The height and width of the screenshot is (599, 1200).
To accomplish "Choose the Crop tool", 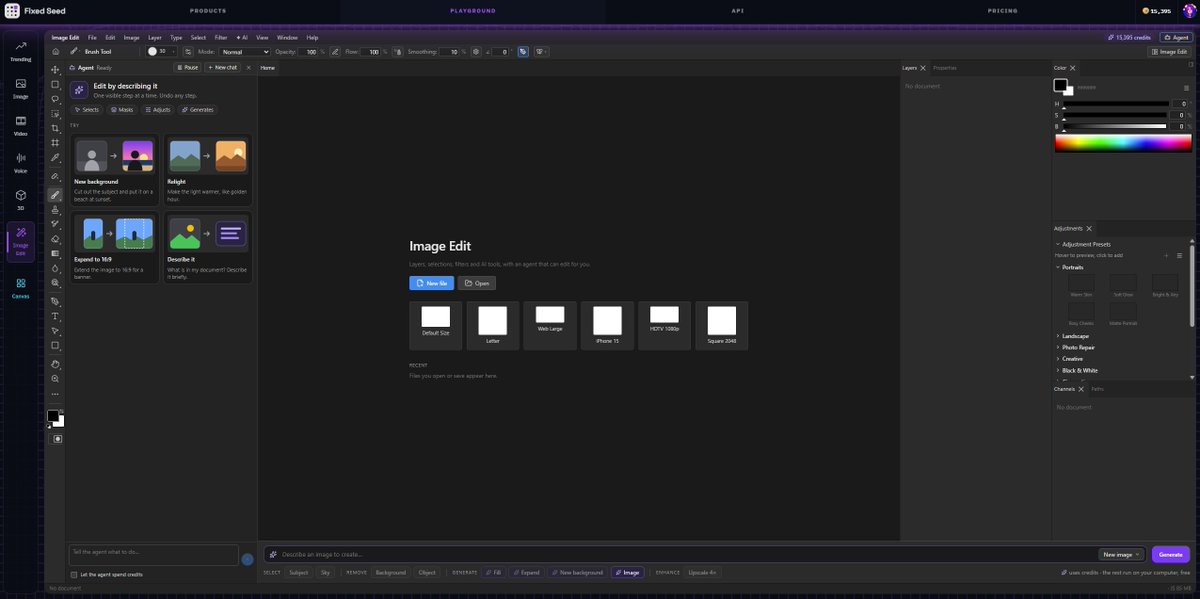I will (x=55, y=129).
